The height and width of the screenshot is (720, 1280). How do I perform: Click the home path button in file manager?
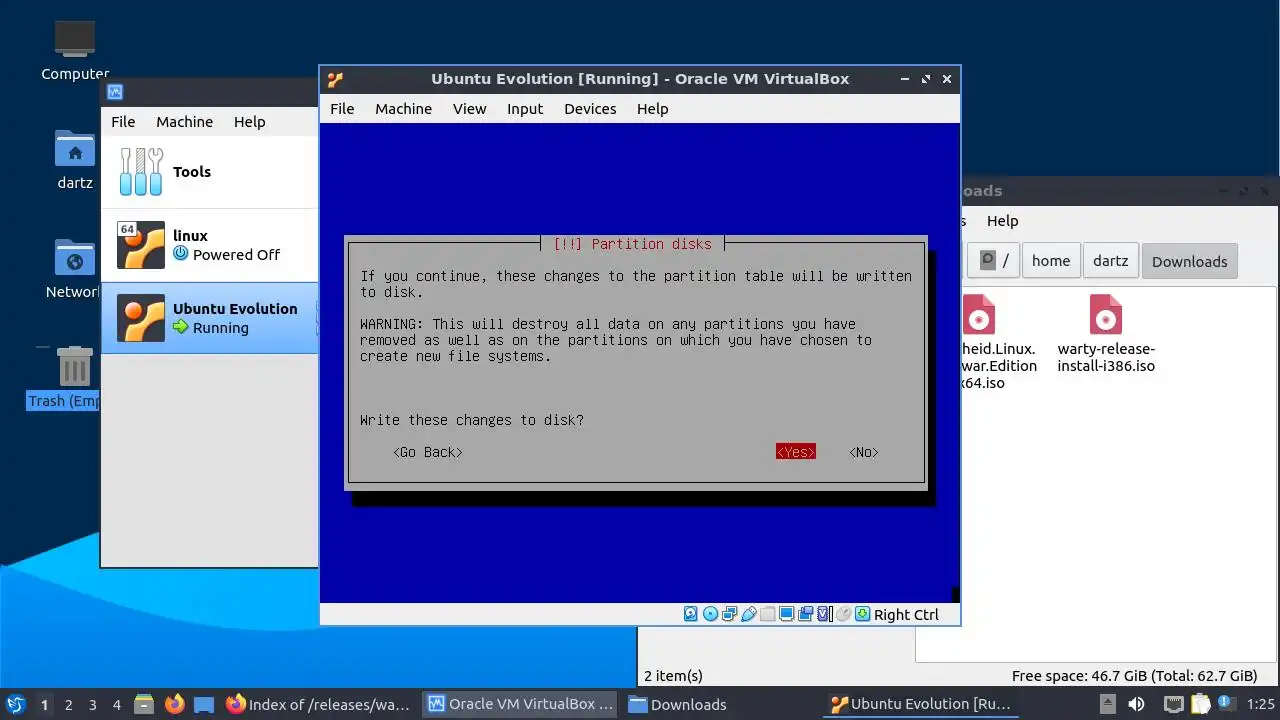1051,261
